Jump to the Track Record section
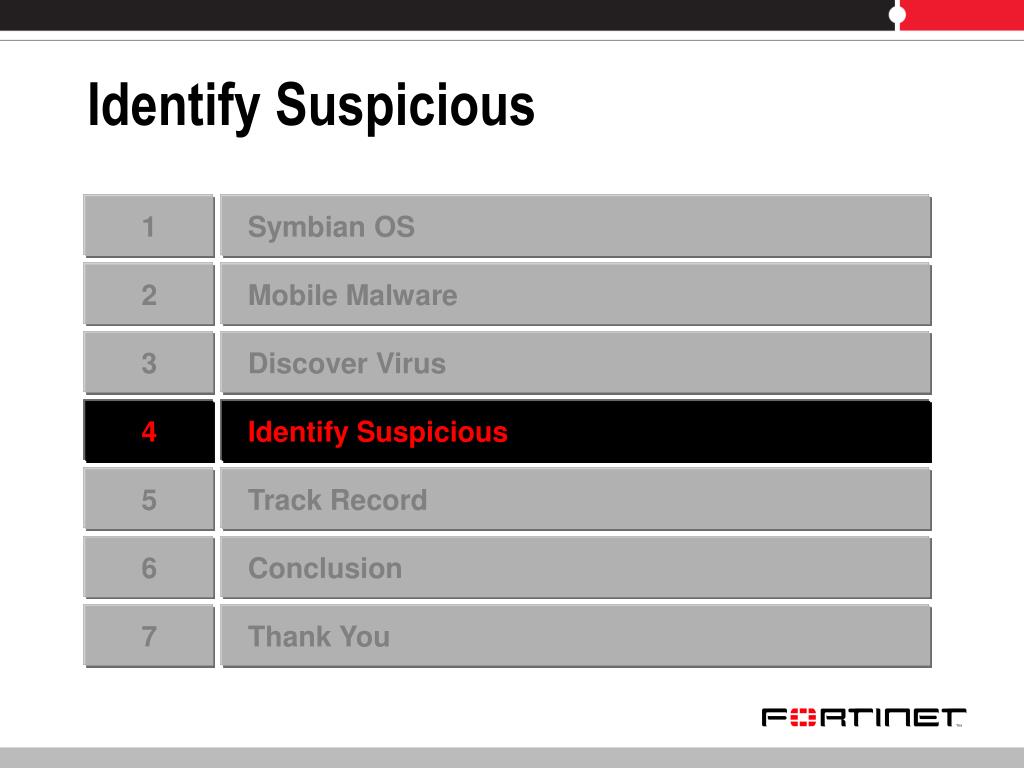1024x768 pixels. click(x=575, y=500)
